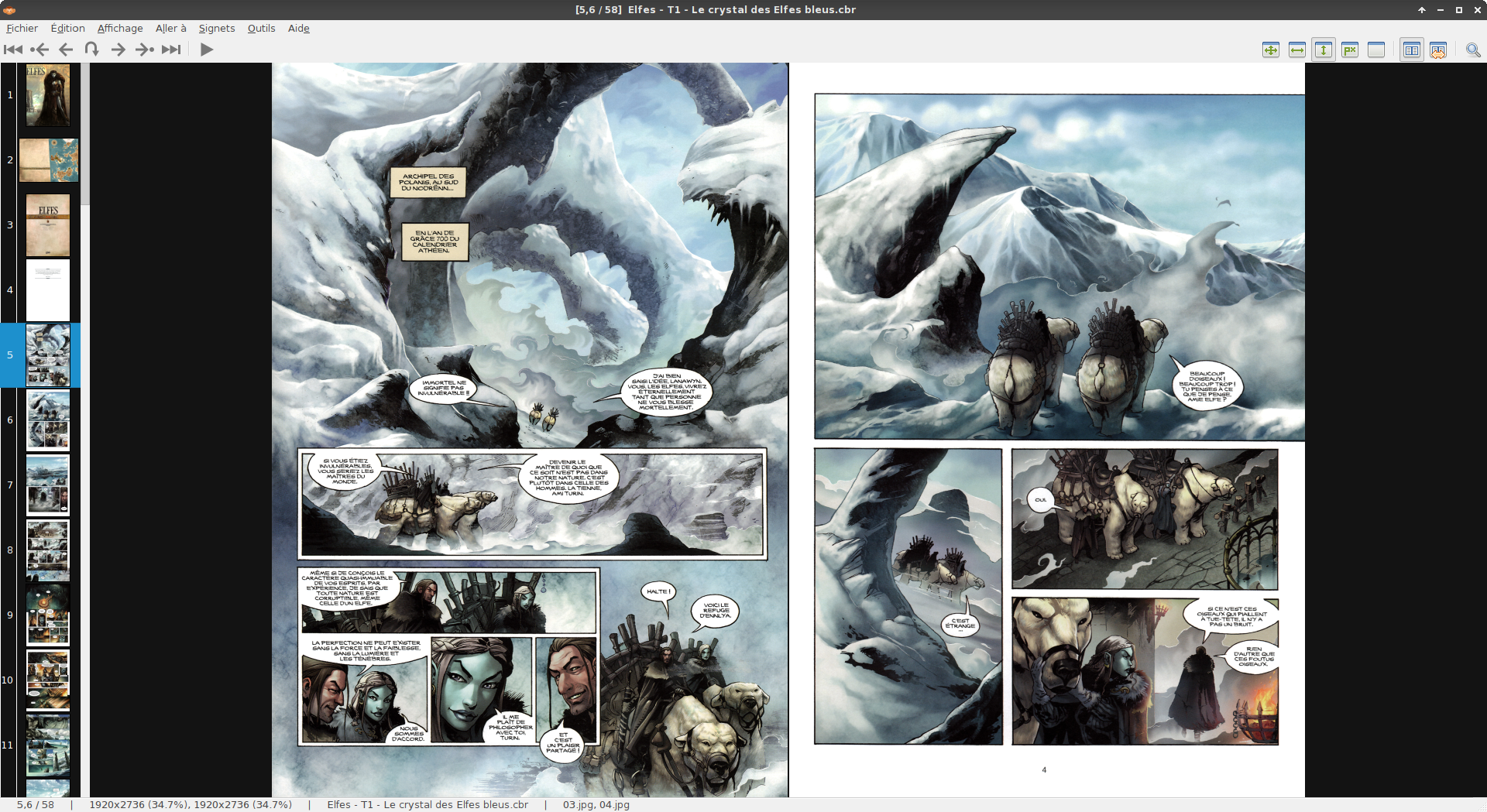This screenshot has height=812, width=1487.
Task: Open the magnifying lens tool
Action: [1473, 50]
